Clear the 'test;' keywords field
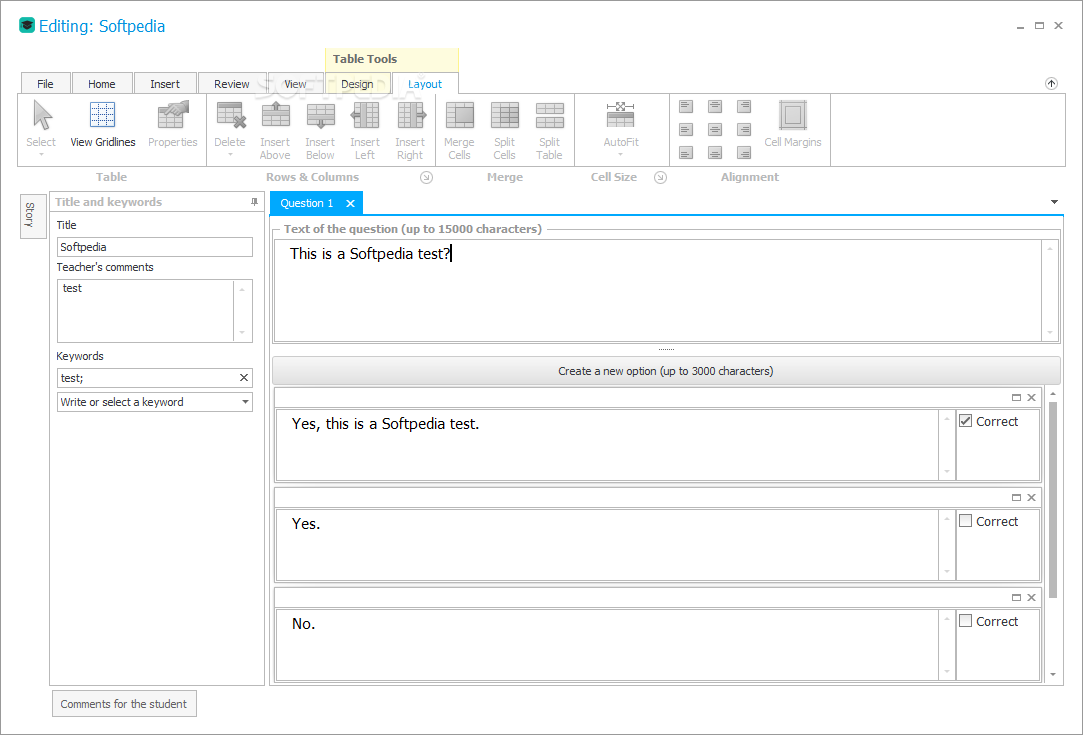This screenshot has width=1083, height=735. coord(244,378)
